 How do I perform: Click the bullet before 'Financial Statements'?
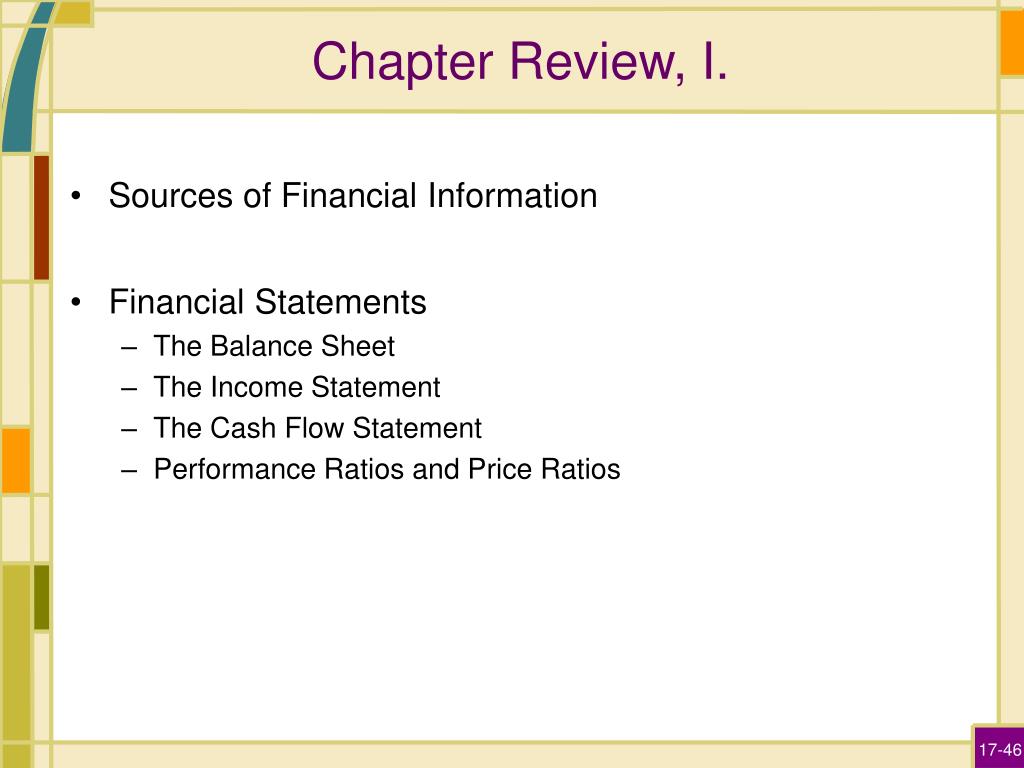pyautogui.click(x=76, y=302)
